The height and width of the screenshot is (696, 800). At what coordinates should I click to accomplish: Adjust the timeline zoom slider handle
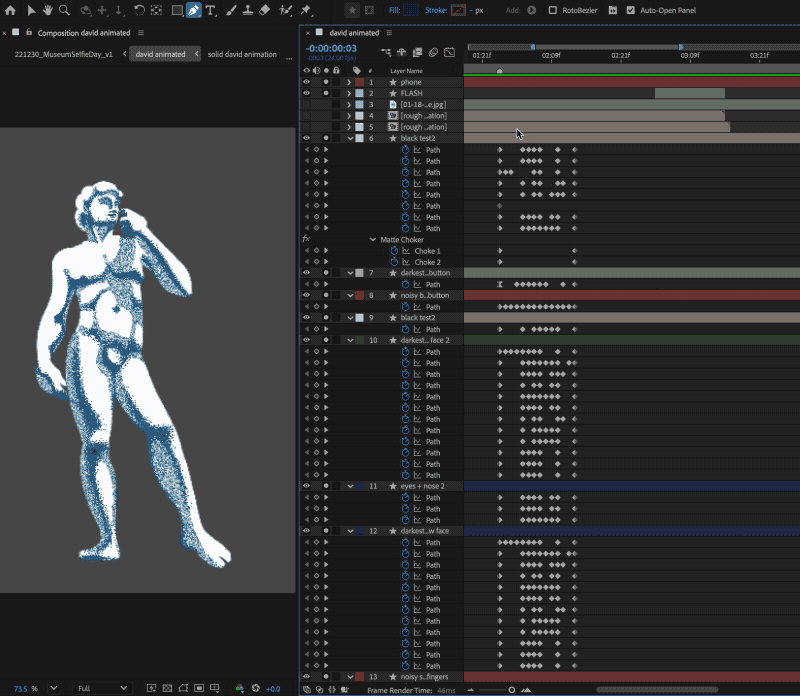(512, 690)
